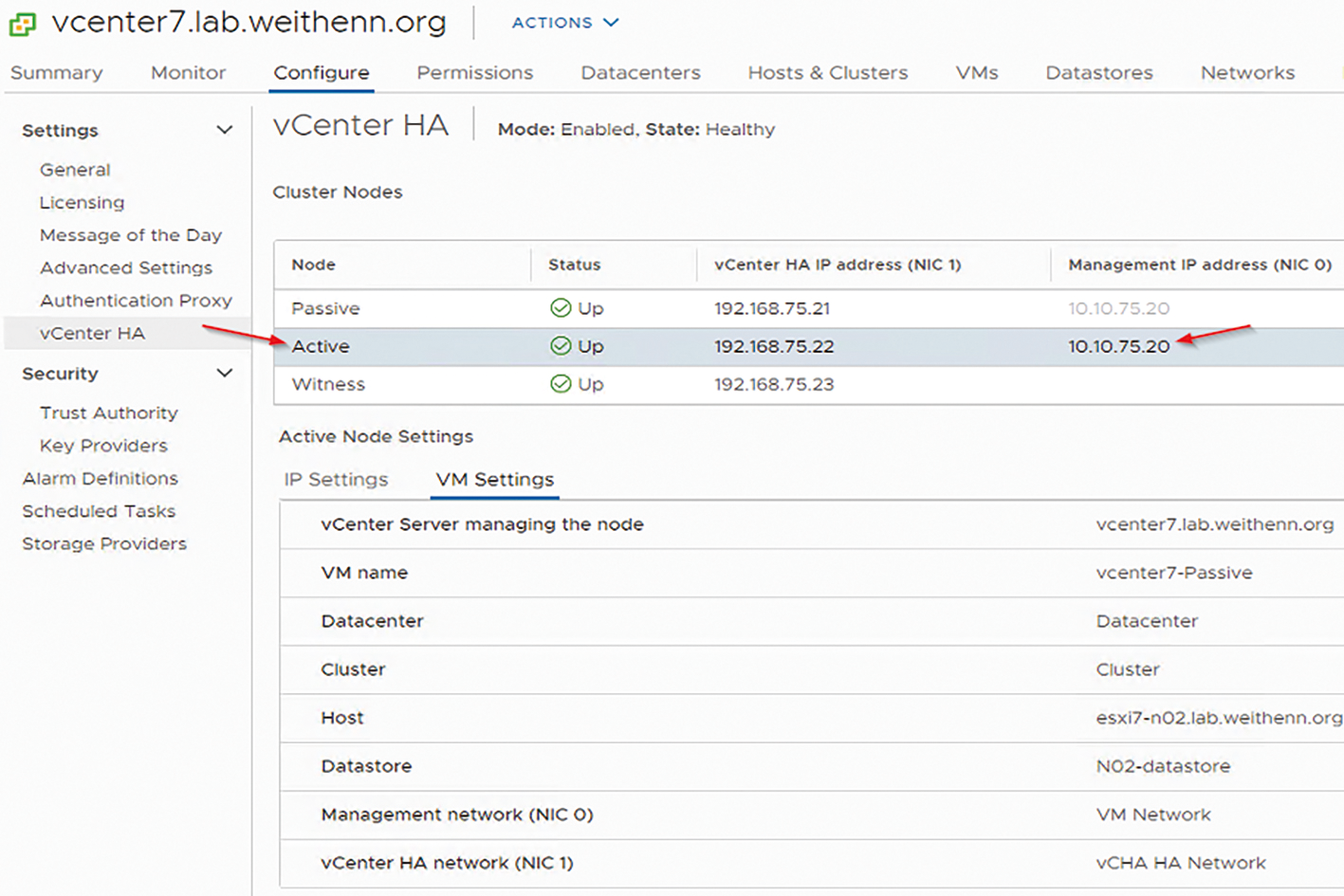Open Advanced Settings in sidebar
Image resolution: width=1344 pixels, height=896 pixels.
point(126,268)
